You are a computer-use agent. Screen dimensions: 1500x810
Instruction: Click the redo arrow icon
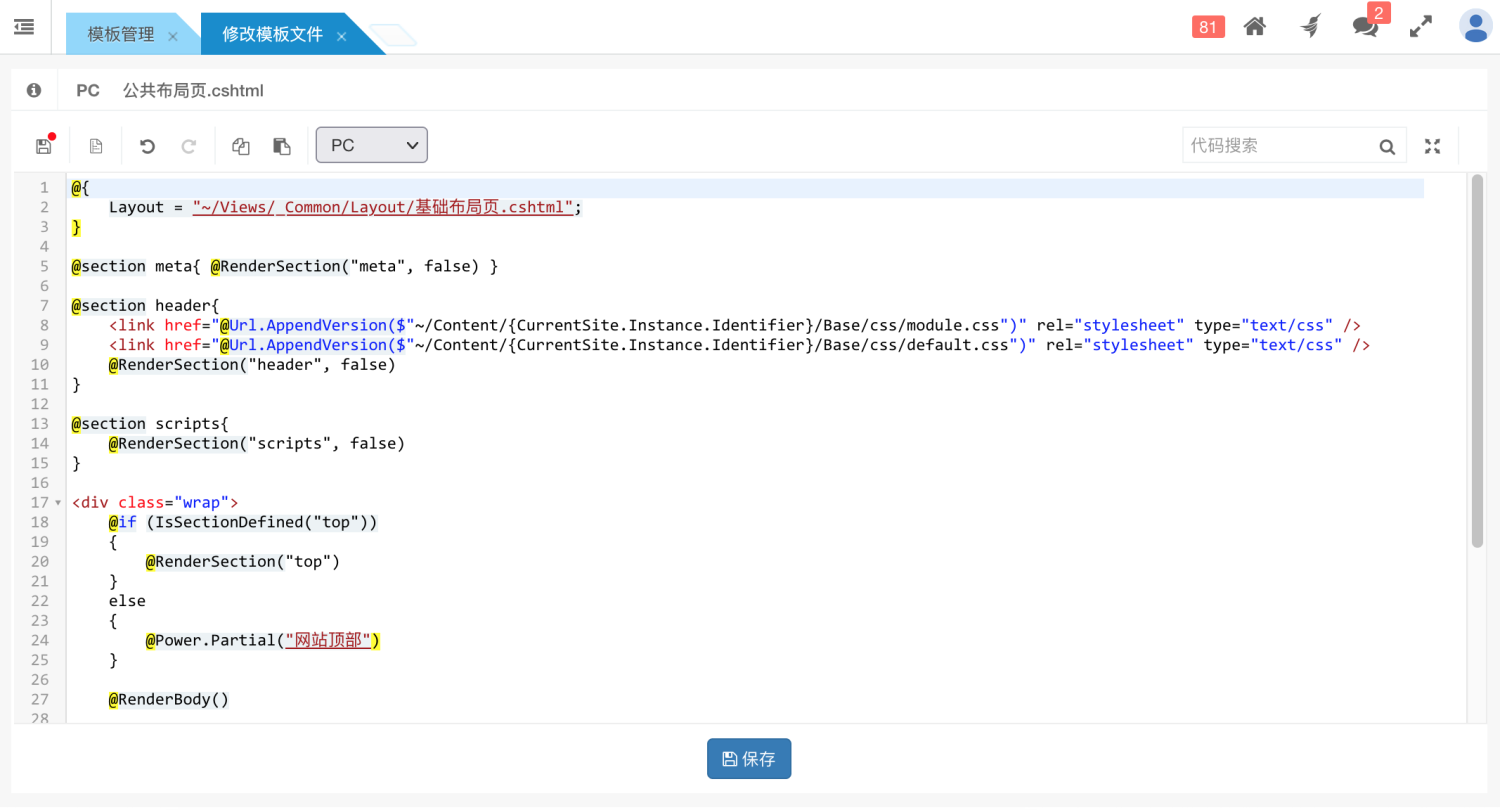pyautogui.click(x=188, y=146)
